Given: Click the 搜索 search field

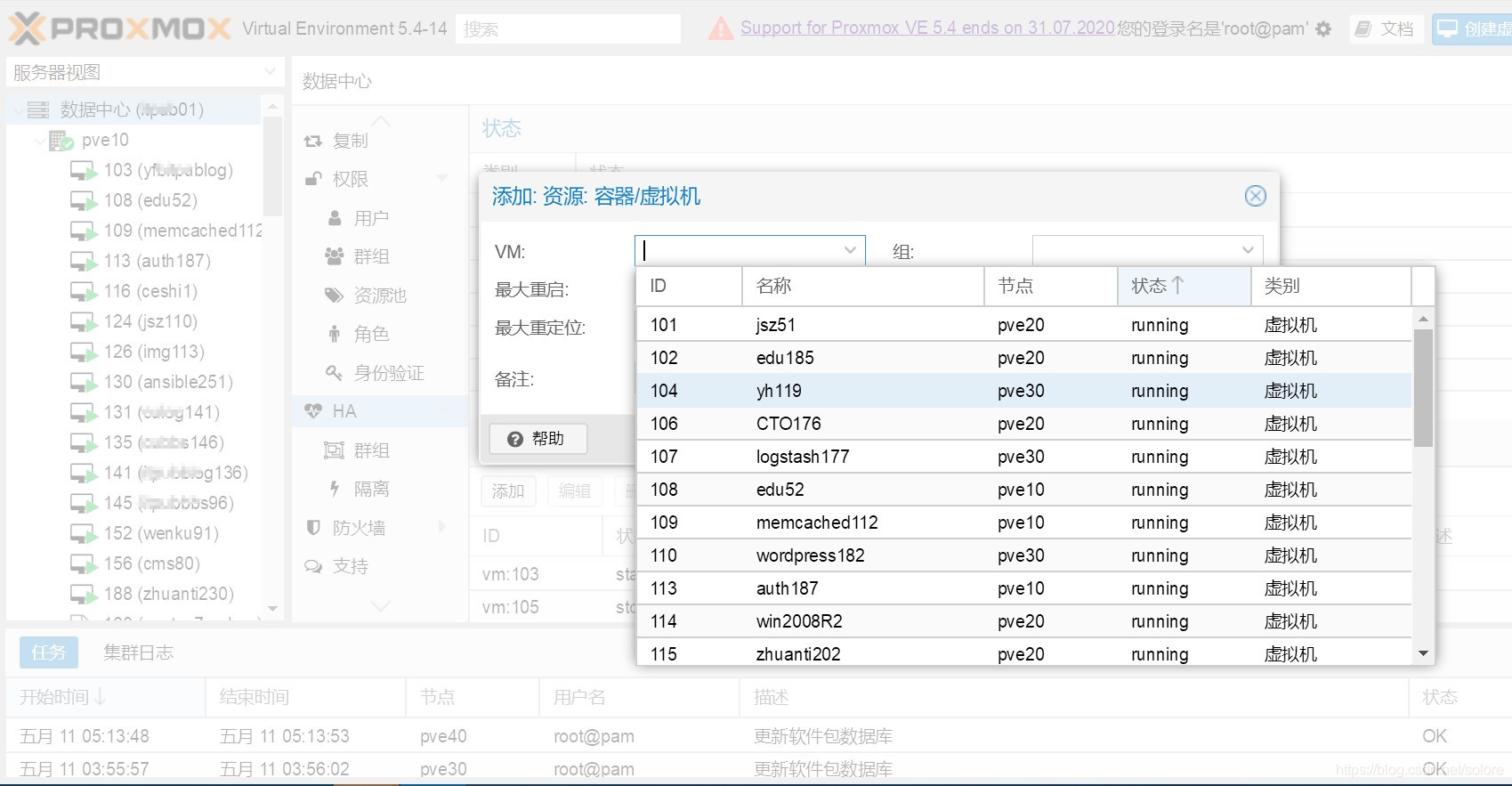Looking at the screenshot, I should (x=568, y=28).
